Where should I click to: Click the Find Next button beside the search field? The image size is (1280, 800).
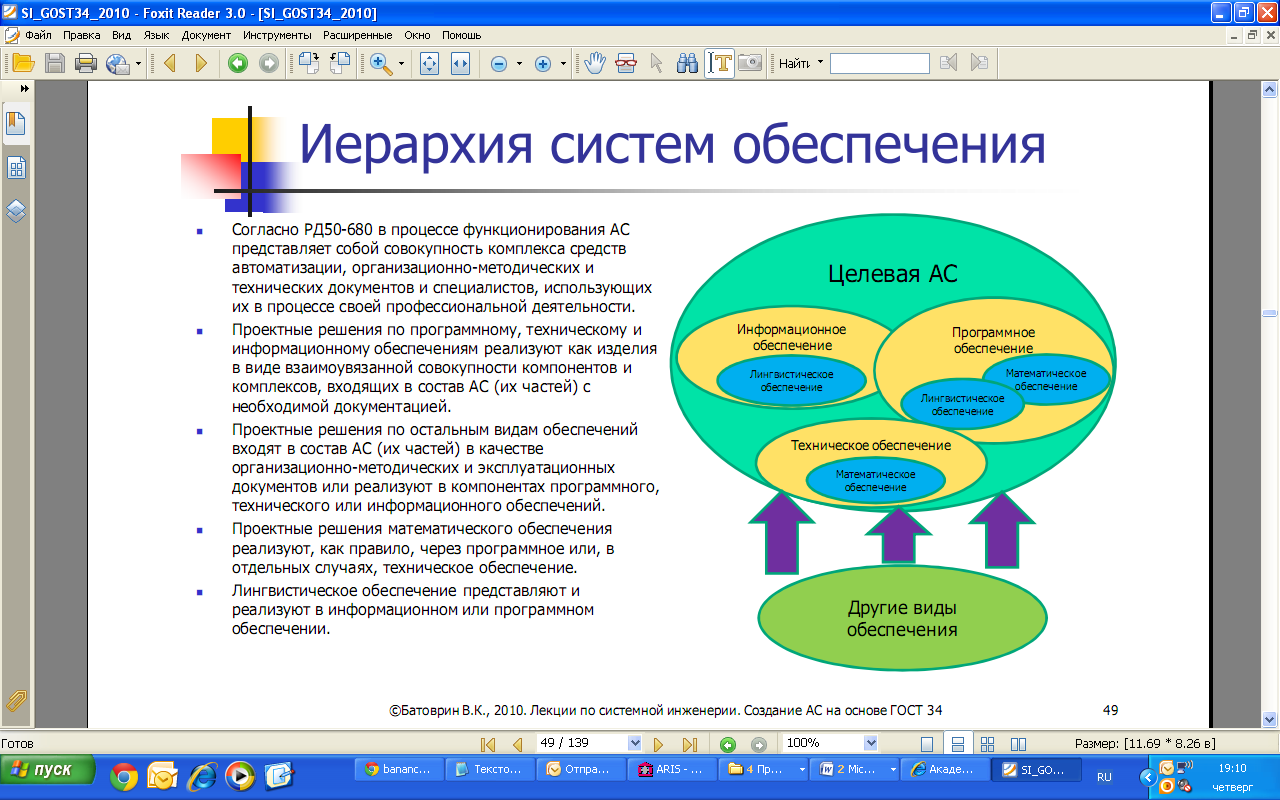point(979,63)
